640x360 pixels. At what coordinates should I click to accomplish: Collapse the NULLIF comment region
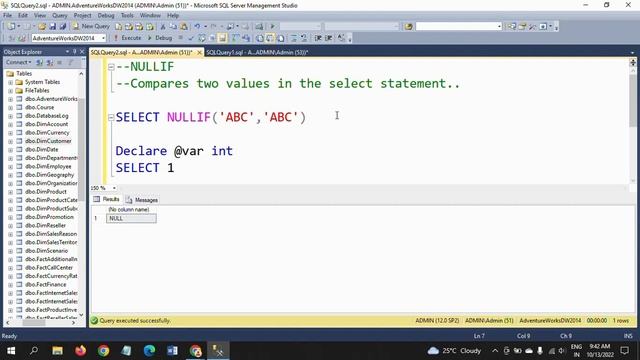coord(111,67)
